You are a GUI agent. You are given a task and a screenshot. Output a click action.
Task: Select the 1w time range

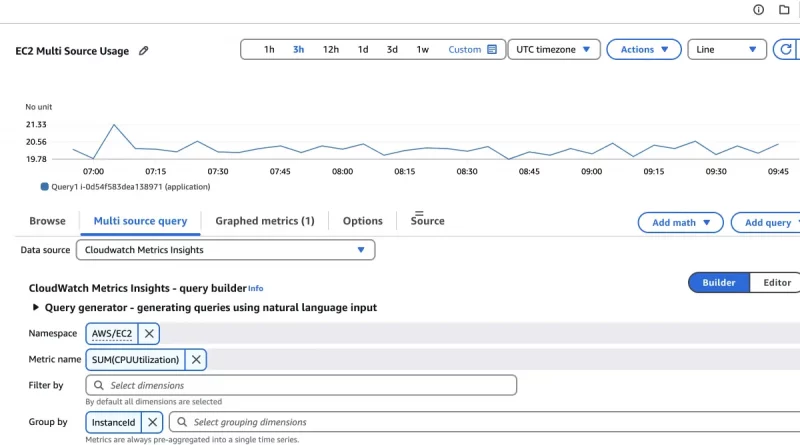coord(422,50)
